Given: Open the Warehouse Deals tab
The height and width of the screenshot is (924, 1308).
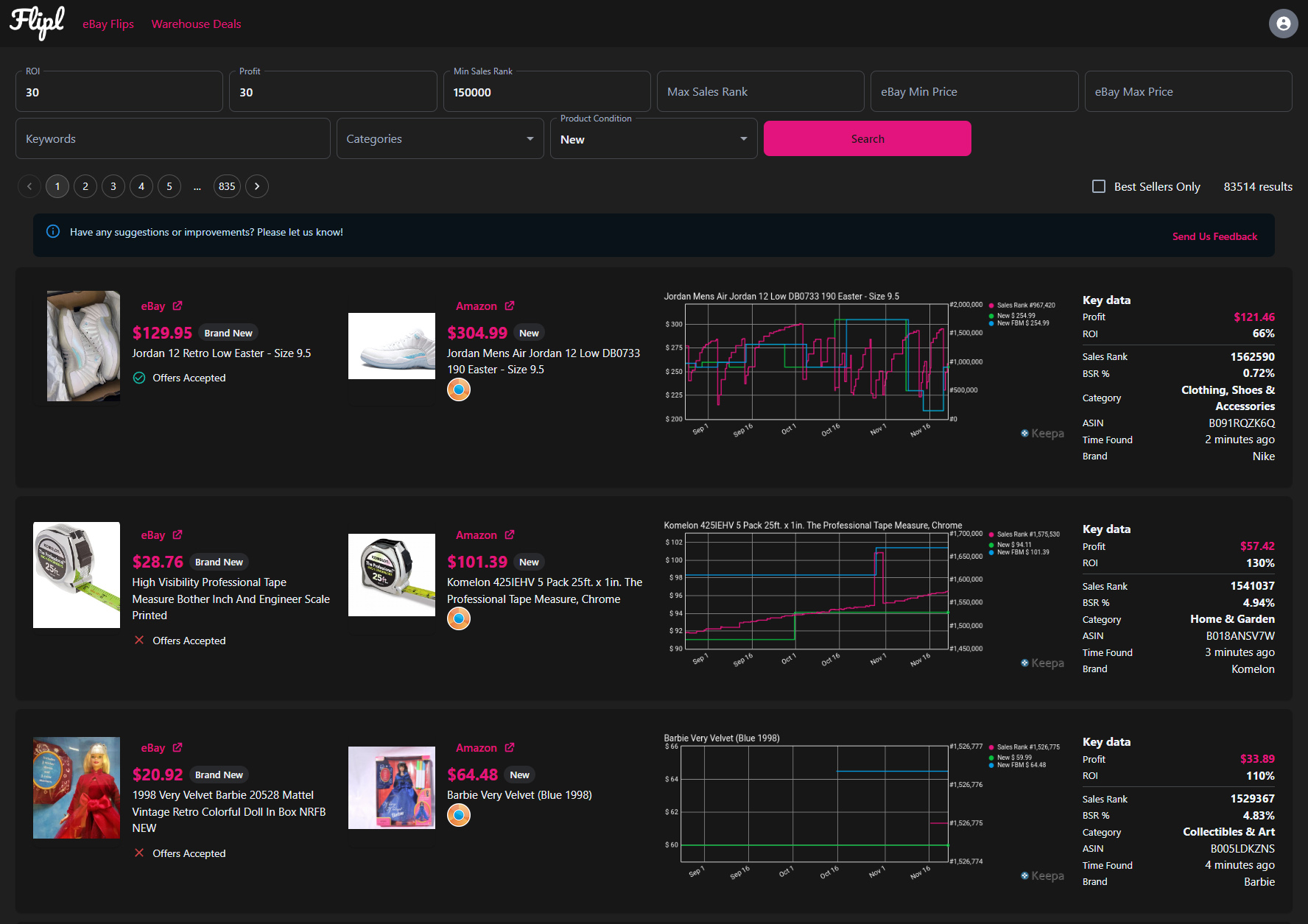Looking at the screenshot, I should pyautogui.click(x=197, y=24).
